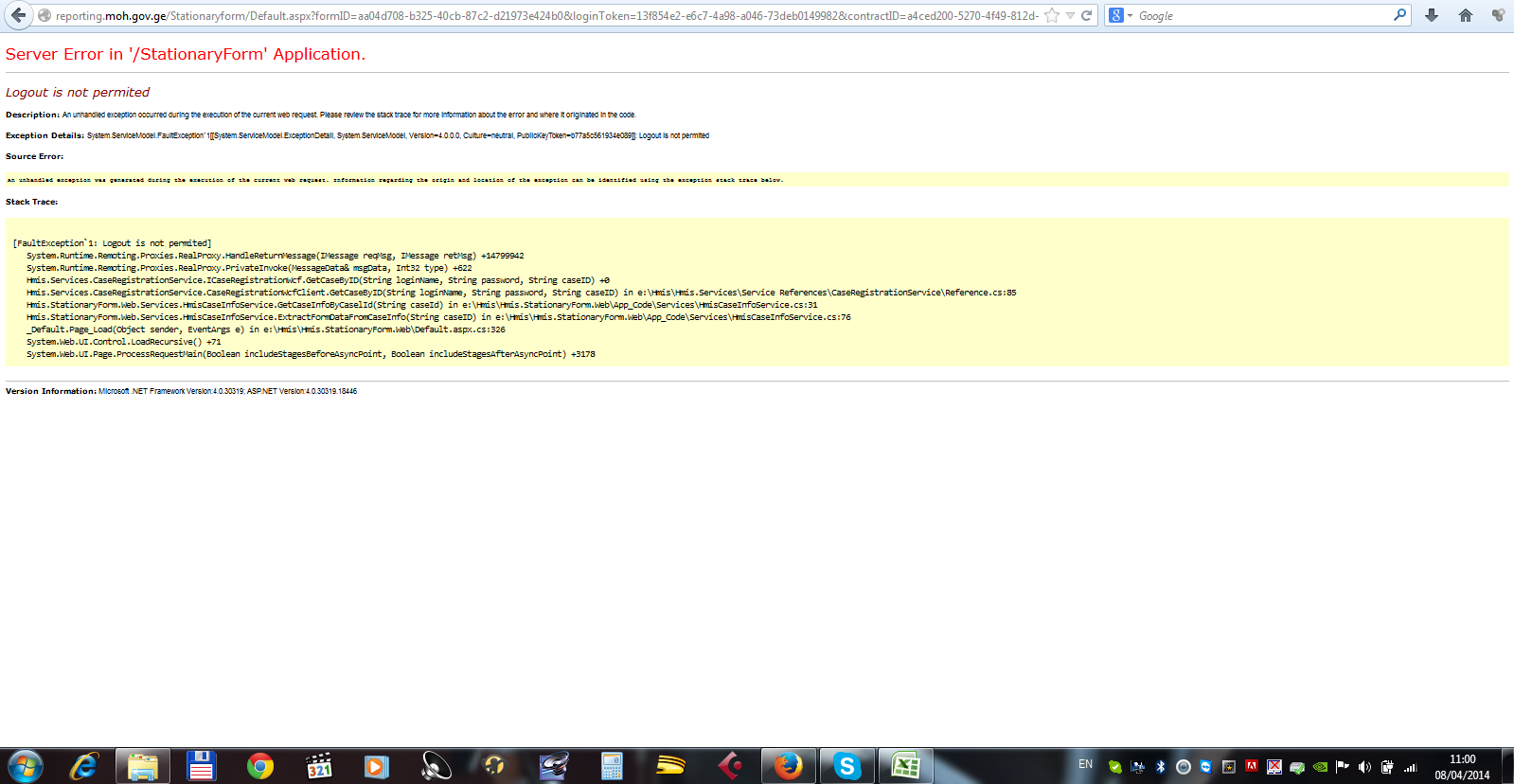Open Media Player Classic from the taskbar
Viewport: 1514px width, 784px height.
pyautogui.click(x=319, y=766)
